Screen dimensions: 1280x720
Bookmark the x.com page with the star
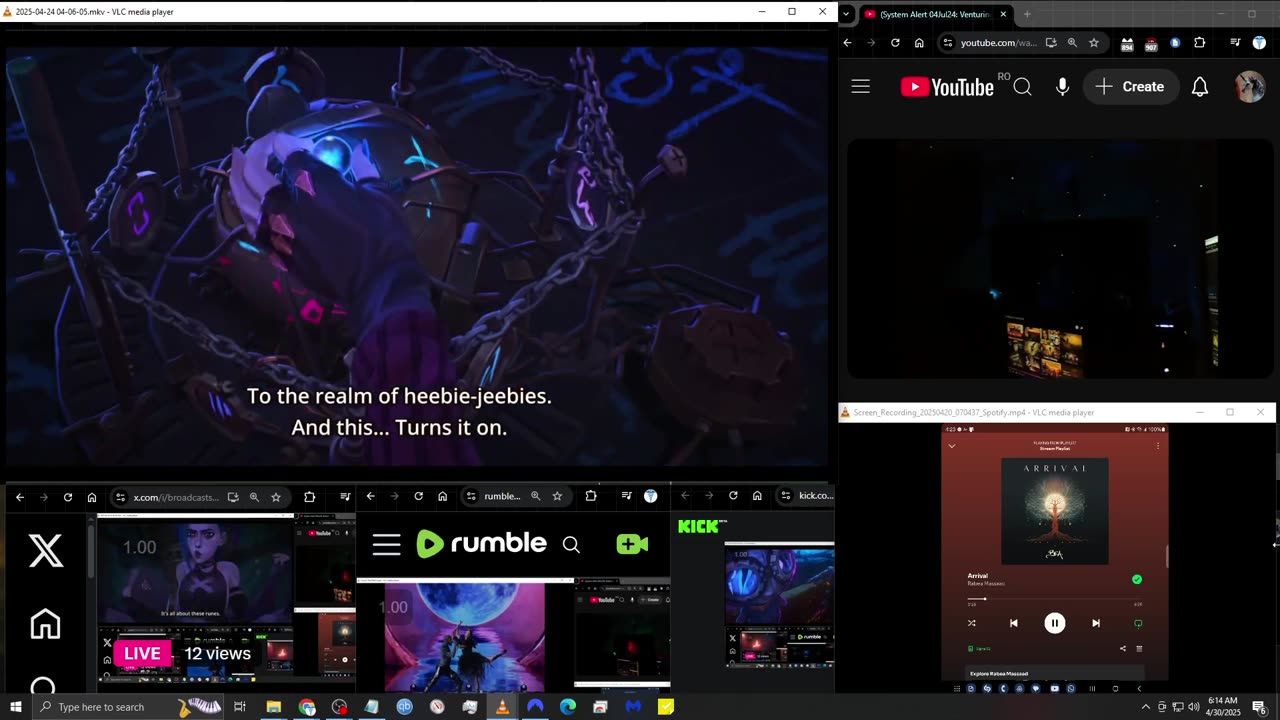[276, 497]
